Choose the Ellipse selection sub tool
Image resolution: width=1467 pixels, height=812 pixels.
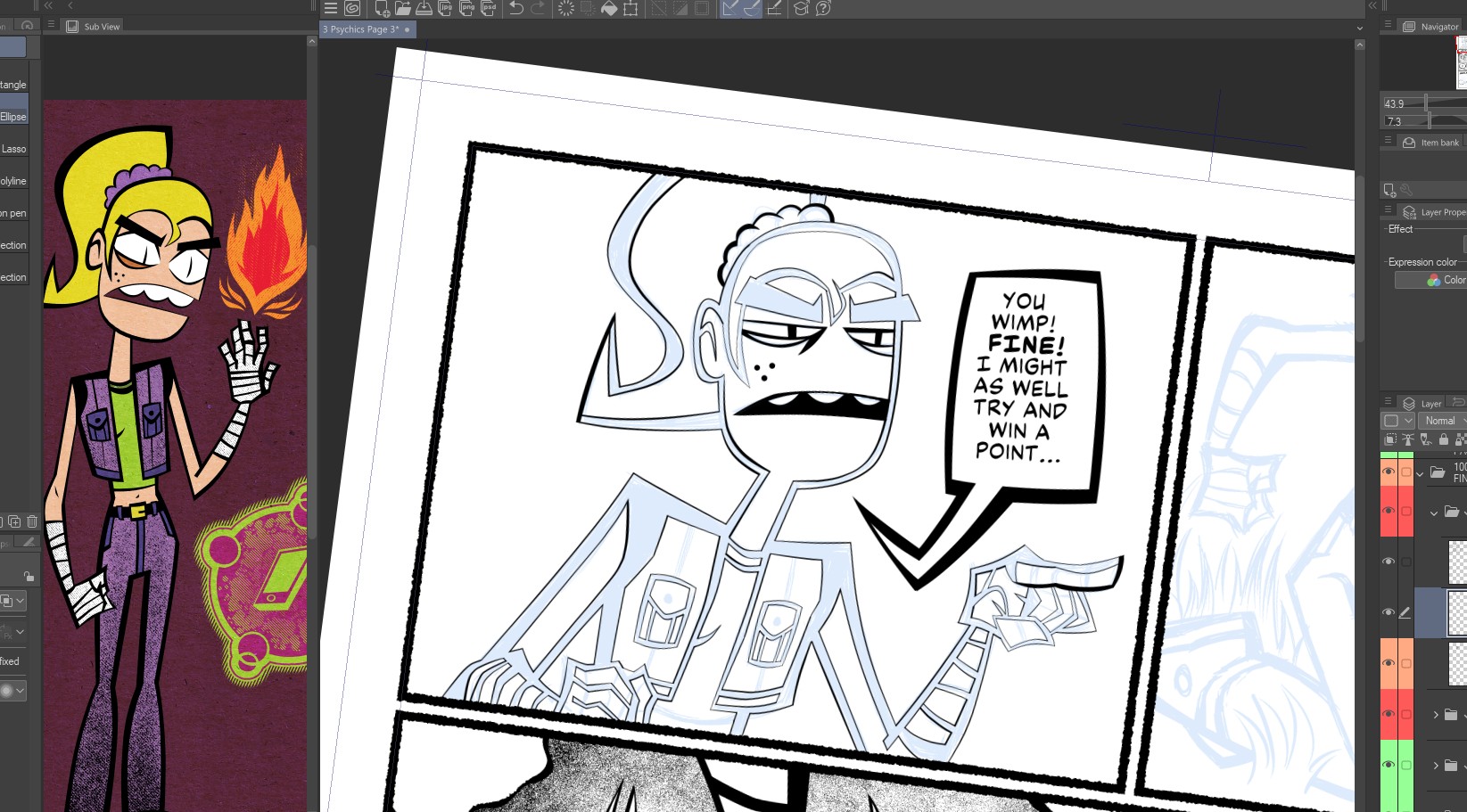click(13, 117)
